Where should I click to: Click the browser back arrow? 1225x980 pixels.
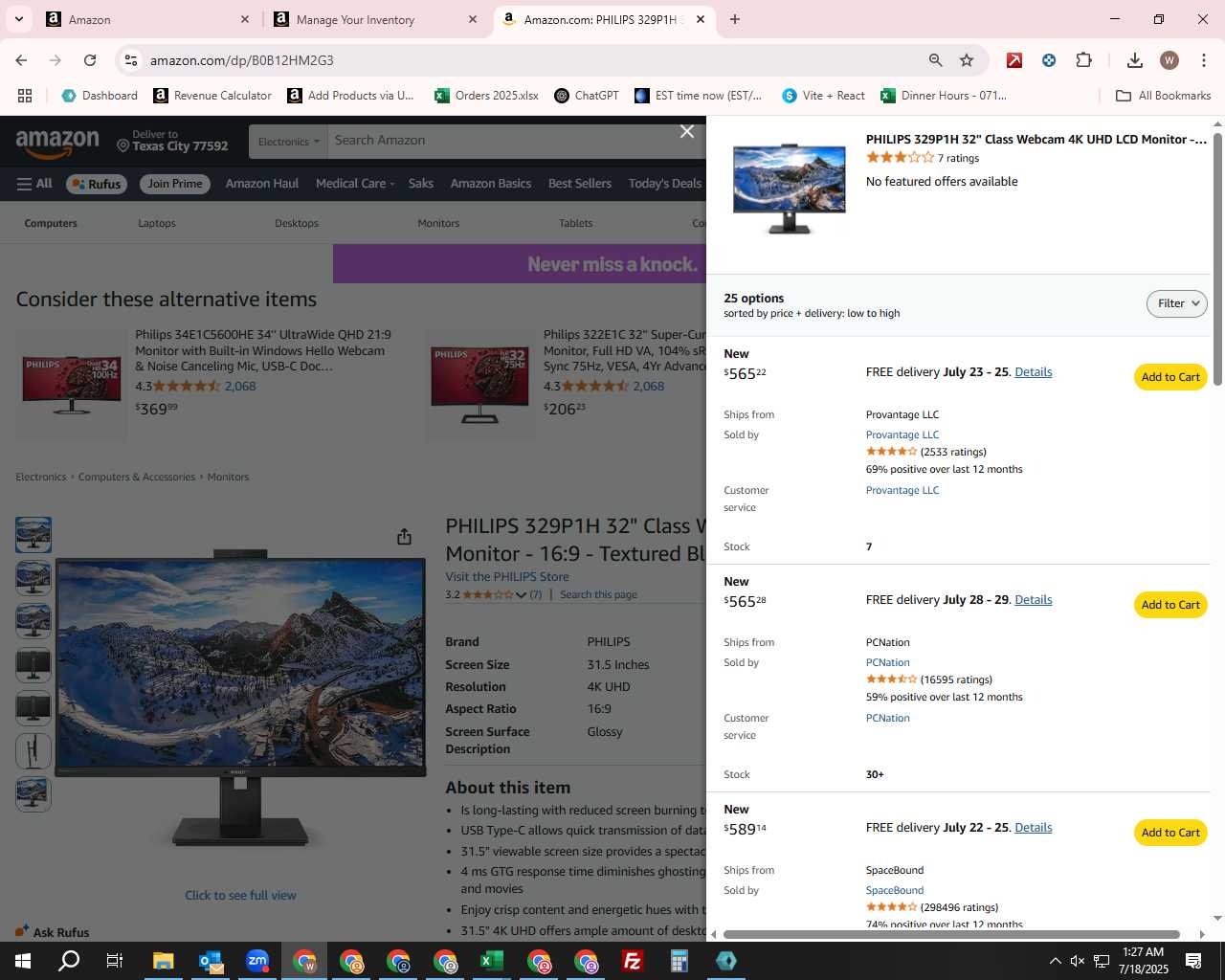coord(21,60)
